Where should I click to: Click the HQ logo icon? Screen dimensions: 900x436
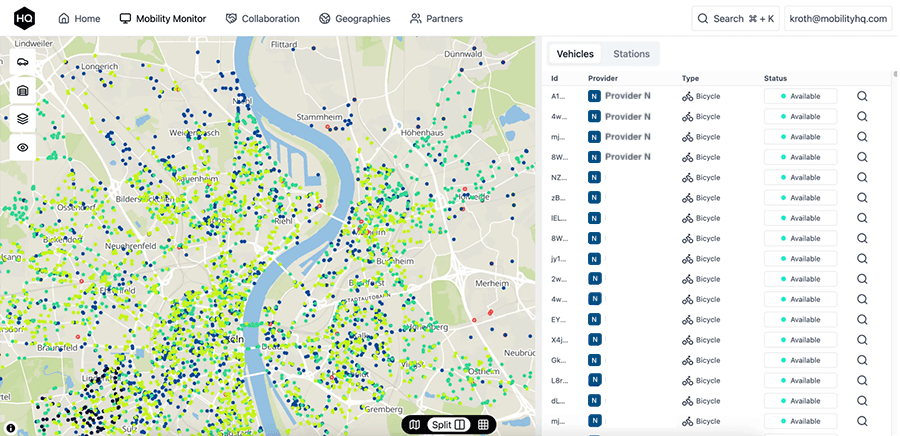point(23,19)
